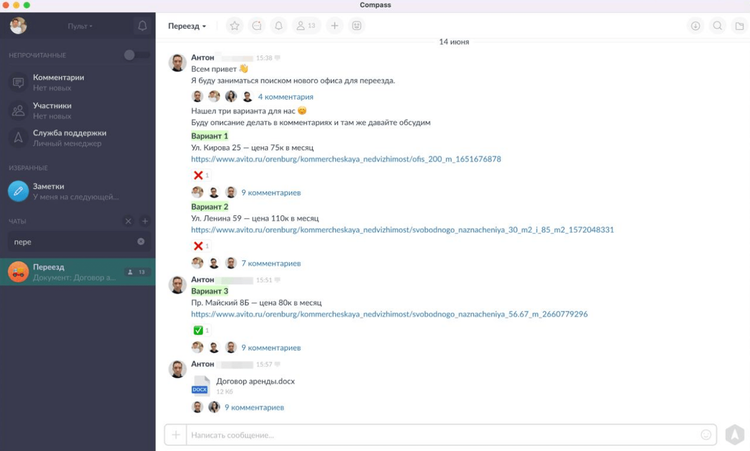Image resolution: width=750 pixels, height=451 pixels.
Task: Open search in chat at top right
Action: coord(717,26)
